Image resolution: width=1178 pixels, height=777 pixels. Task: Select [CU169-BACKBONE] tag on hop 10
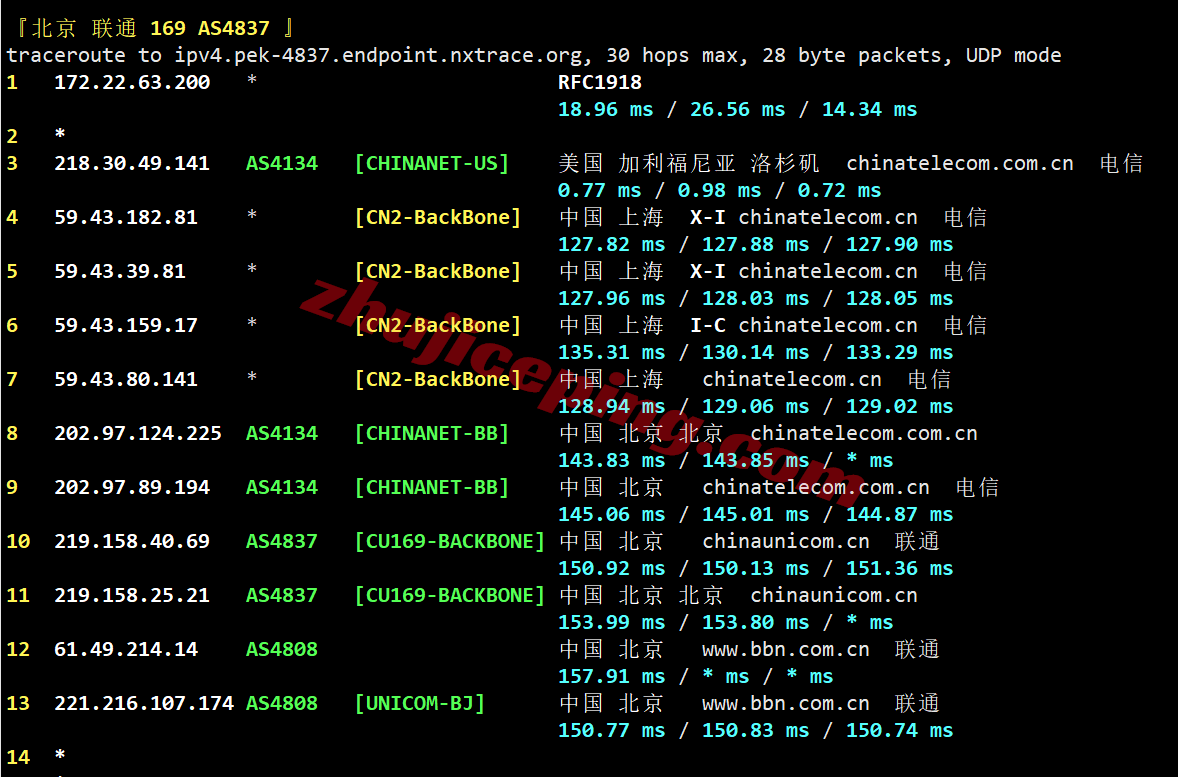click(450, 543)
